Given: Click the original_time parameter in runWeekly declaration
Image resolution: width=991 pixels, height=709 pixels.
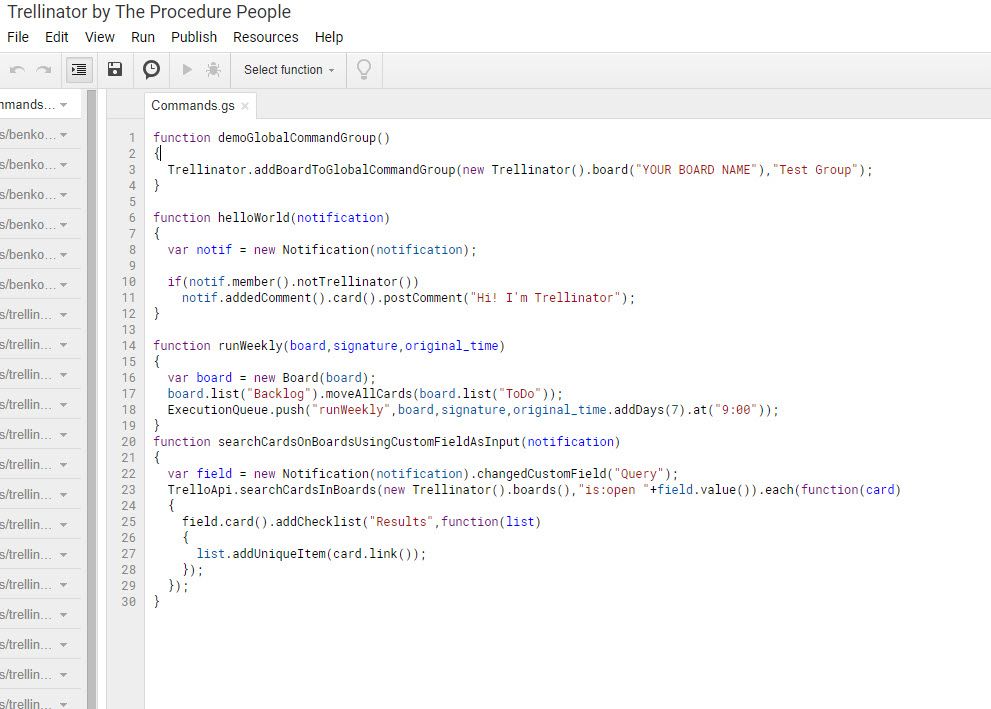Looking at the screenshot, I should (x=451, y=346).
